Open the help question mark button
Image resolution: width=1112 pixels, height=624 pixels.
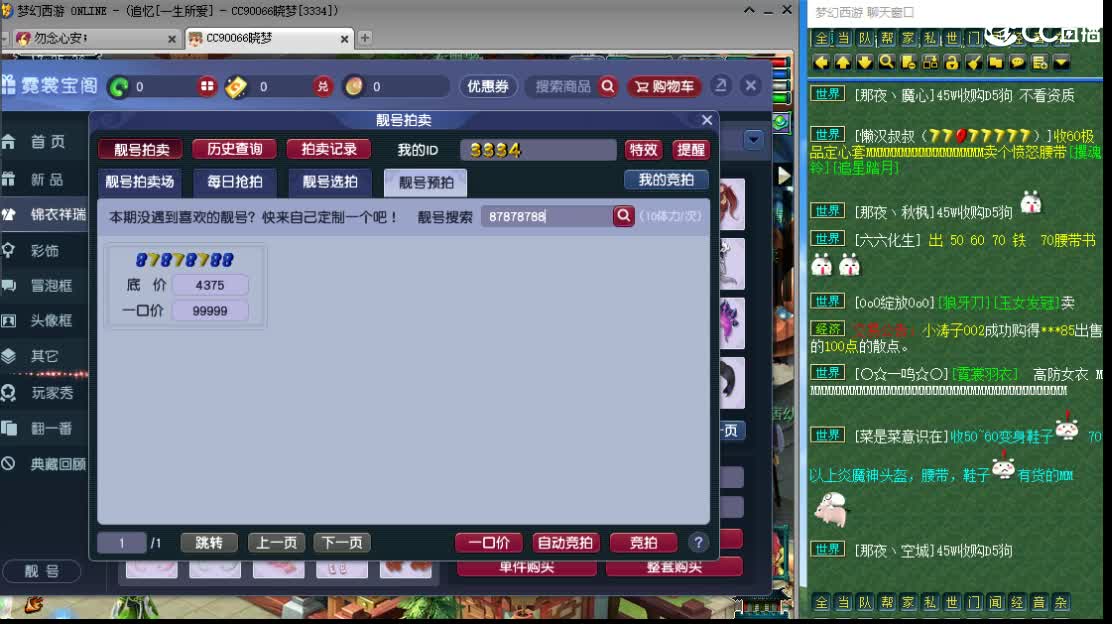(x=697, y=542)
